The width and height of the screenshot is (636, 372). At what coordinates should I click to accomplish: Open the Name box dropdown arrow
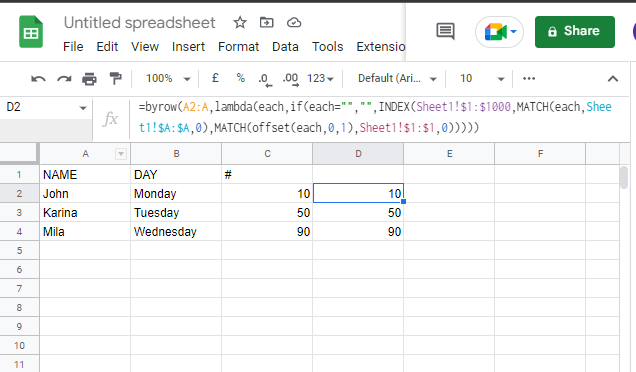click(83, 108)
